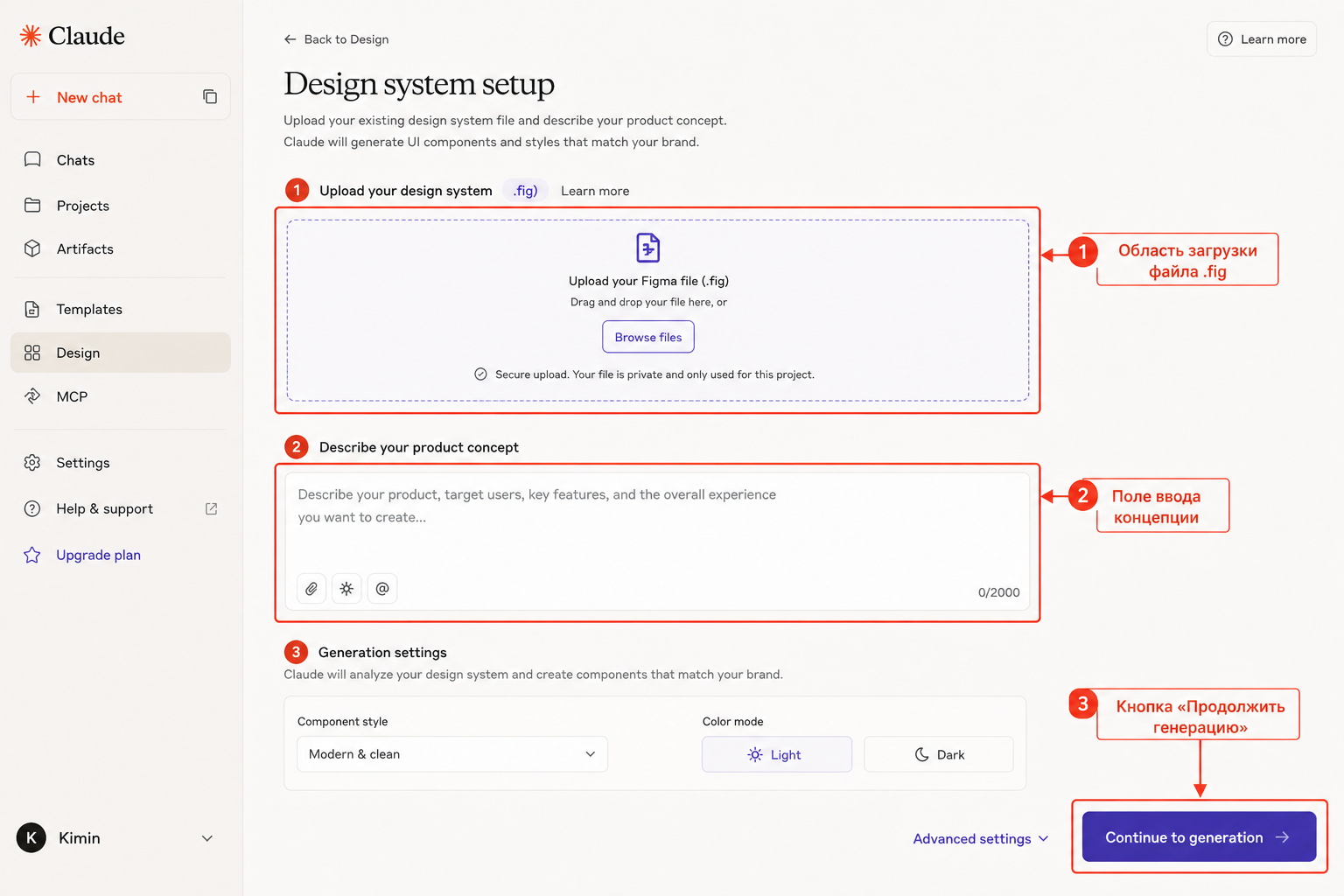Click the Help question-mark icon in sidebar
Screen dimensions: 1344x896
click(x=32, y=508)
